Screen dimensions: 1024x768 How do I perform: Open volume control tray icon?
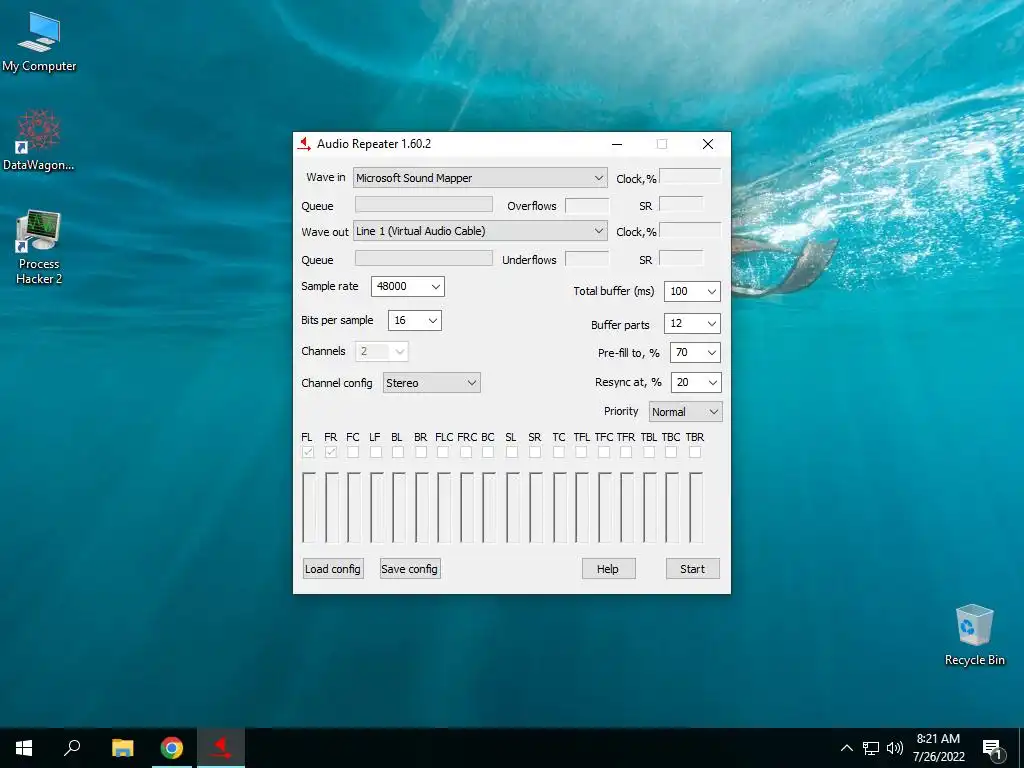click(x=895, y=748)
